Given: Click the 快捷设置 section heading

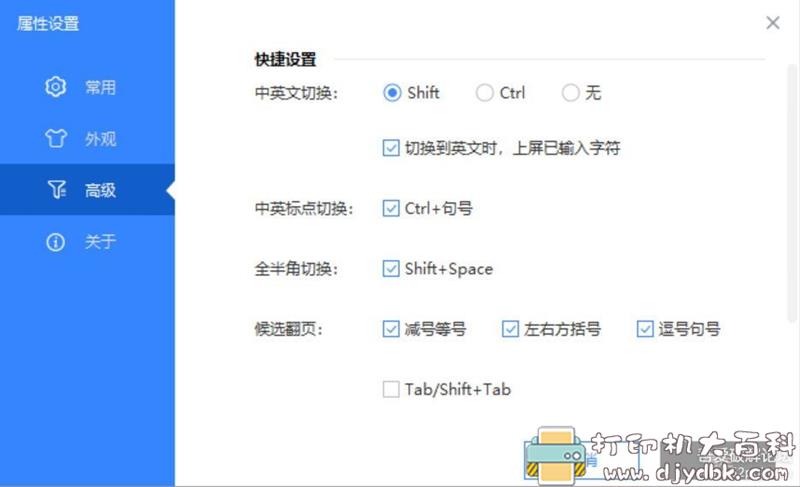Looking at the screenshot, I should pyautogui.click(x=285, y=59).
